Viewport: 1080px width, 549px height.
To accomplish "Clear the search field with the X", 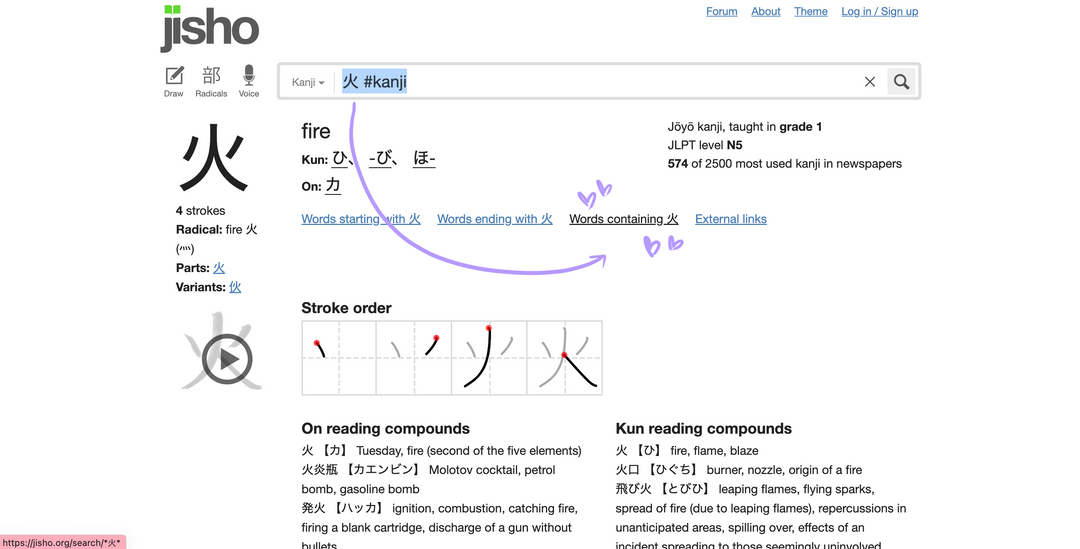I will tap(869, 82).
